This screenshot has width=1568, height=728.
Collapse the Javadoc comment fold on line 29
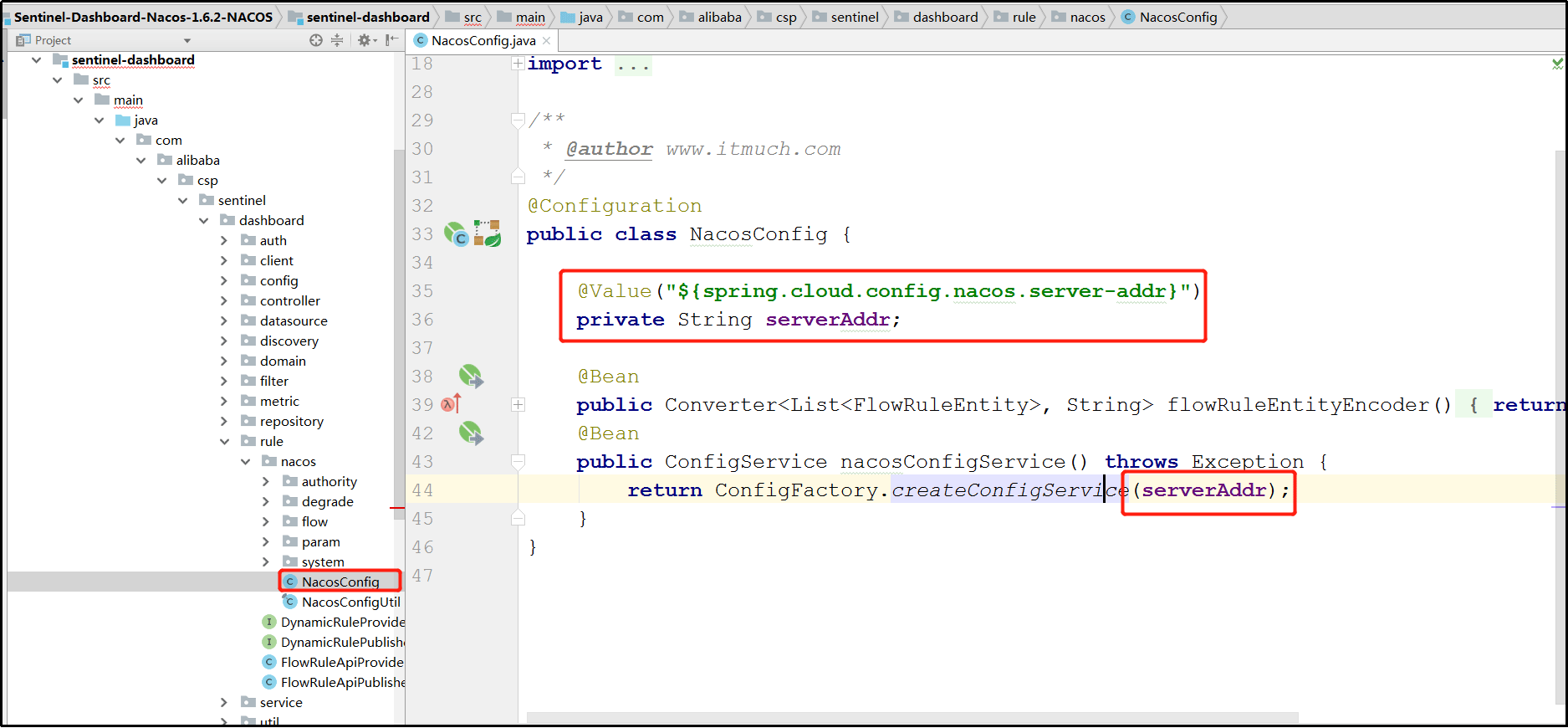point(518,120)
